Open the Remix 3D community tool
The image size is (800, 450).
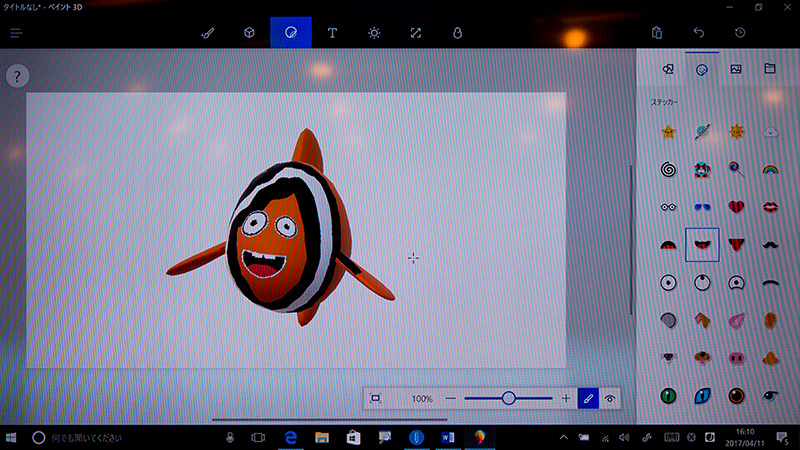458,33
